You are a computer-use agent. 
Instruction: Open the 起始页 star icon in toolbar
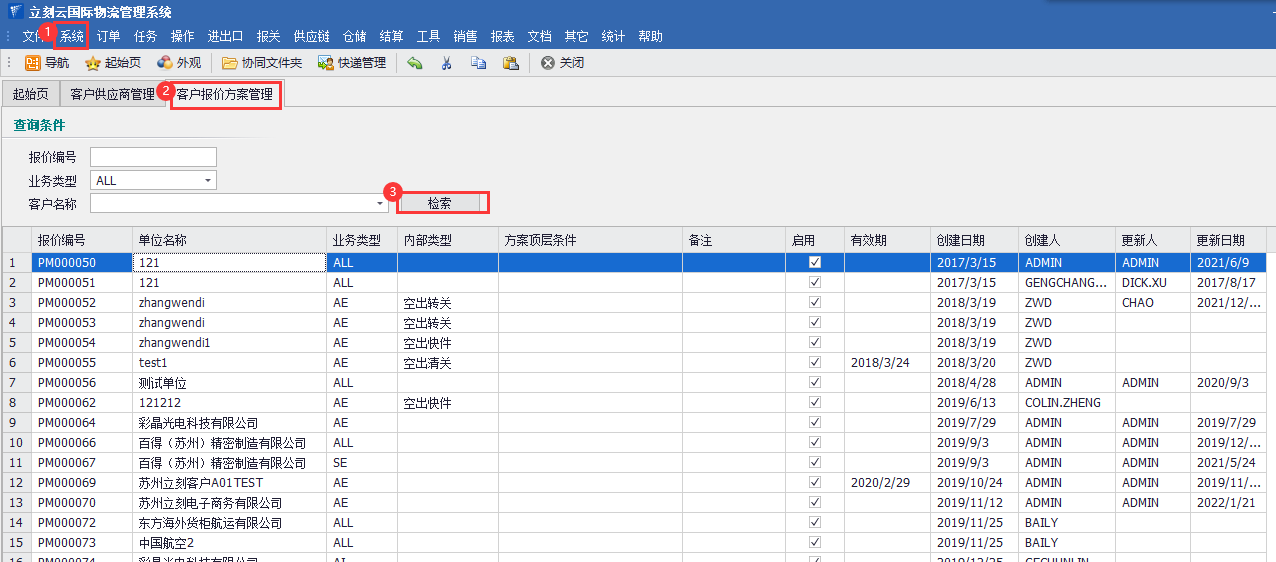click(93, 63)
